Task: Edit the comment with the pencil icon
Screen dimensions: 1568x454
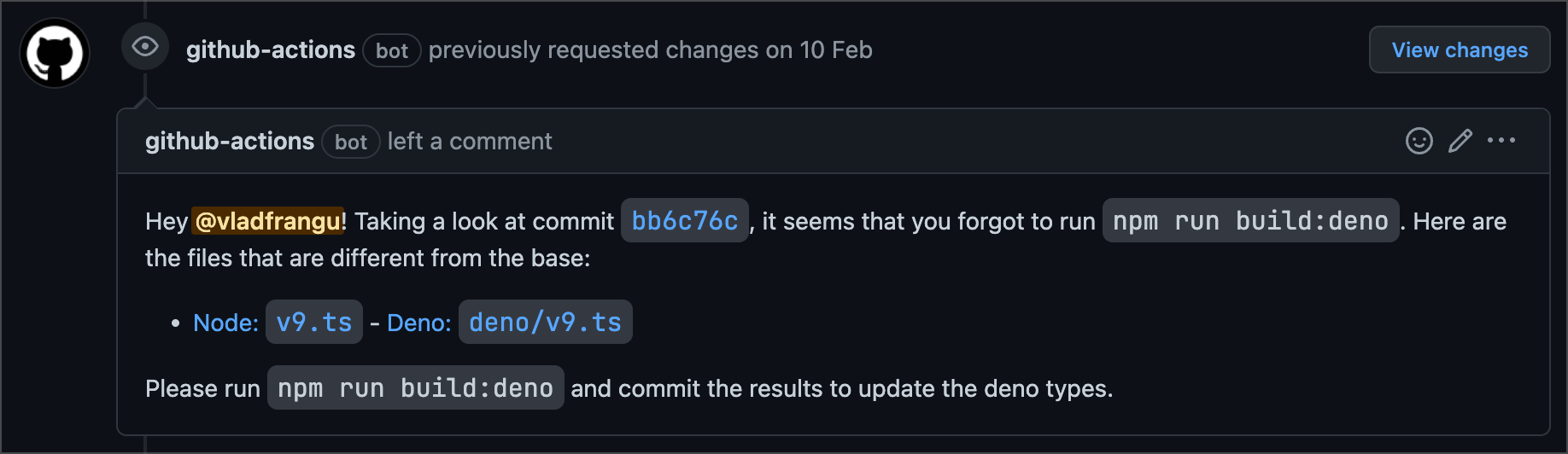Action: (x=1460, y=141)
